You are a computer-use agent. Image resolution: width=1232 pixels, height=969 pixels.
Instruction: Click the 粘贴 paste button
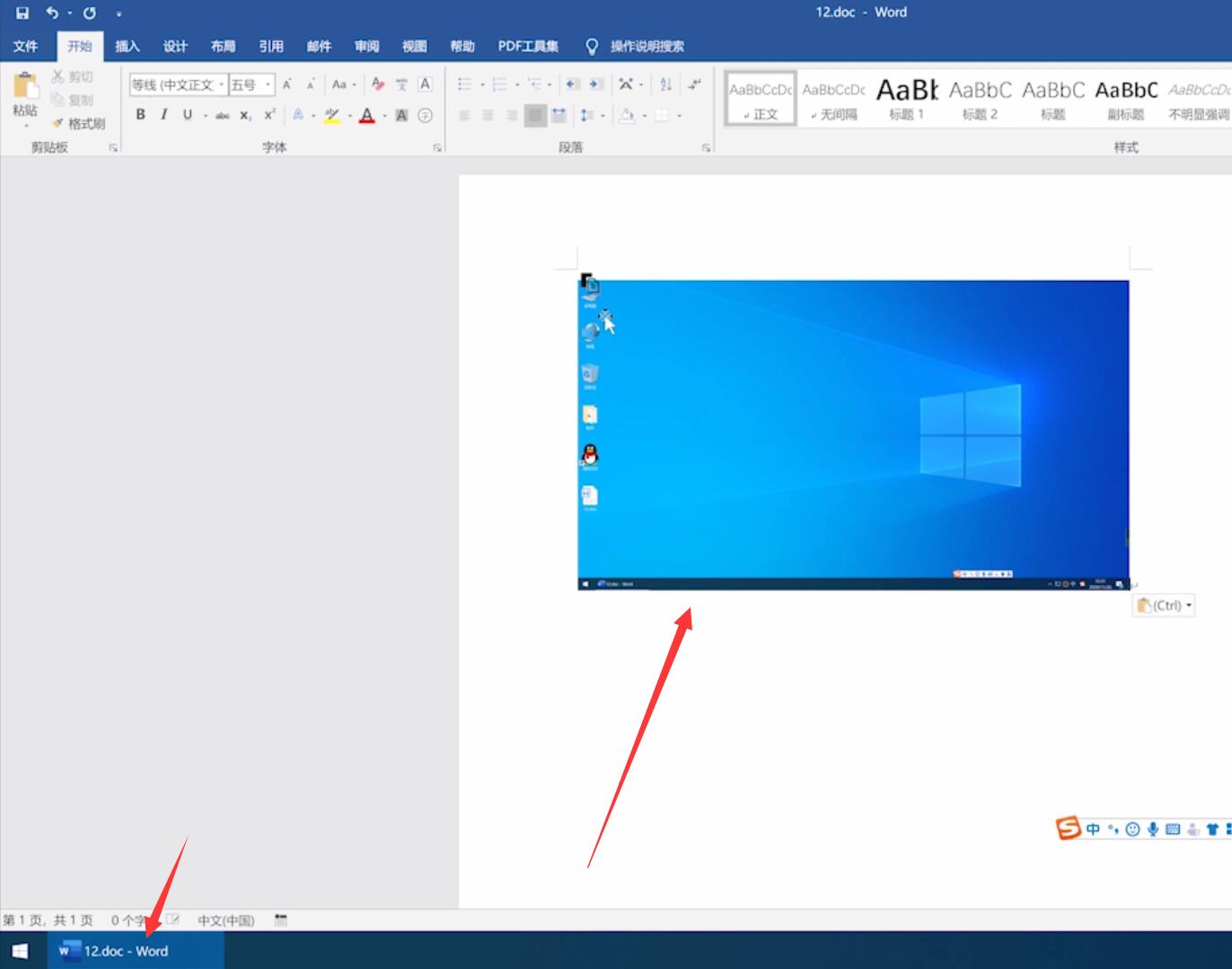(25, 97)
